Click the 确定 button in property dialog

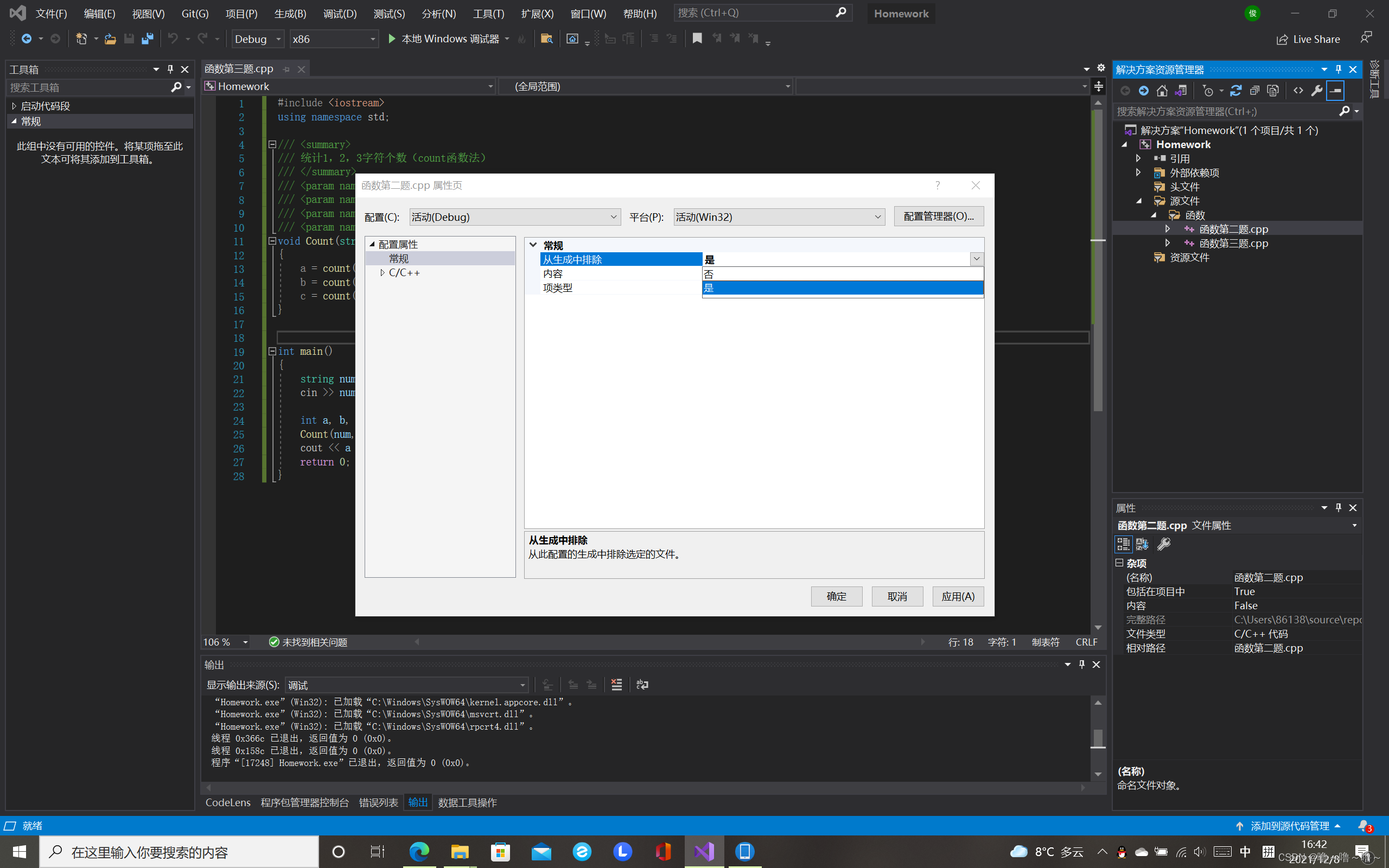[836, 596]
